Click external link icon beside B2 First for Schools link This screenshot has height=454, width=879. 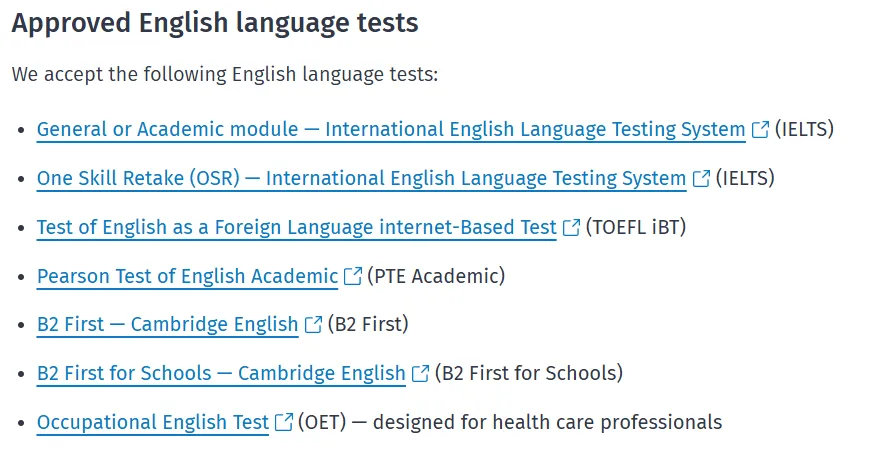[420, 374]
